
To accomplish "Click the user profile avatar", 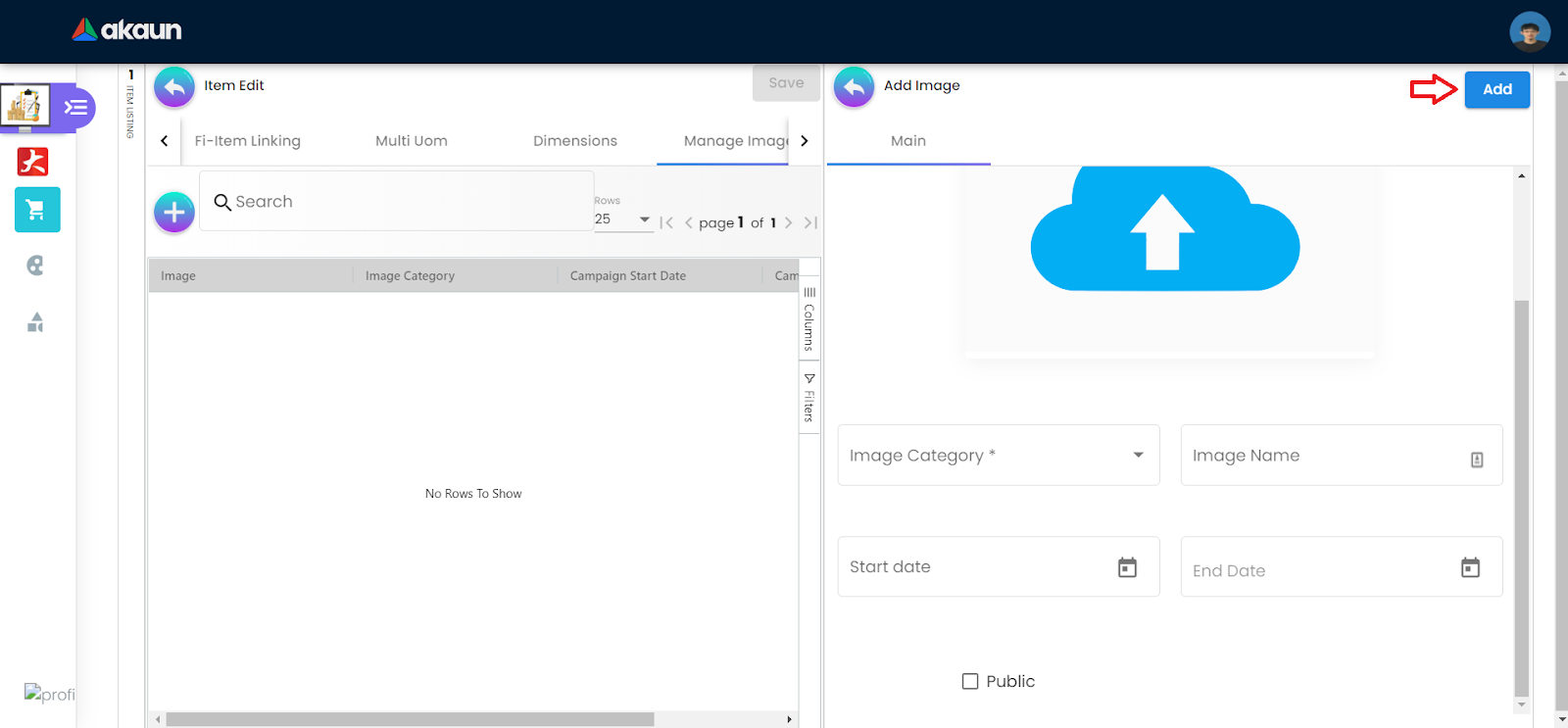I will [x=1529, y=31].
